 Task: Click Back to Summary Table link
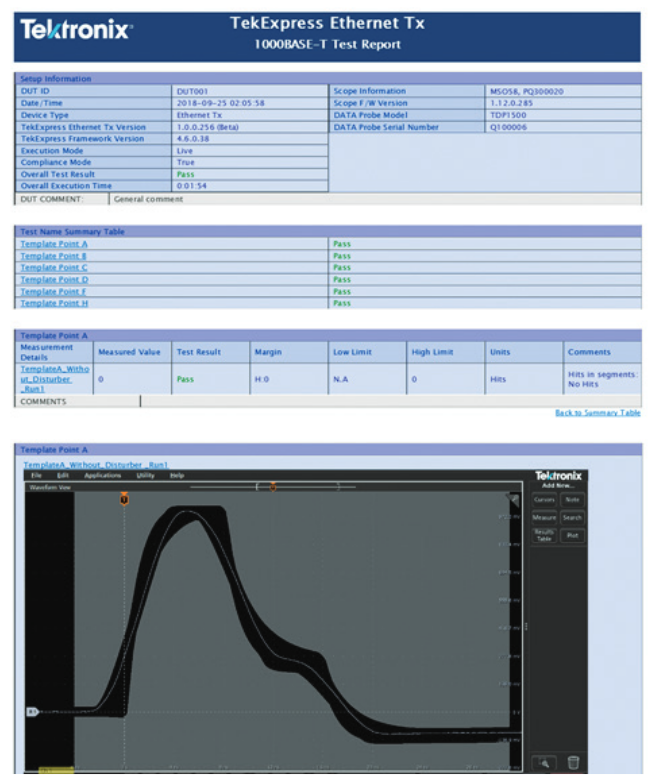(597, 412)
